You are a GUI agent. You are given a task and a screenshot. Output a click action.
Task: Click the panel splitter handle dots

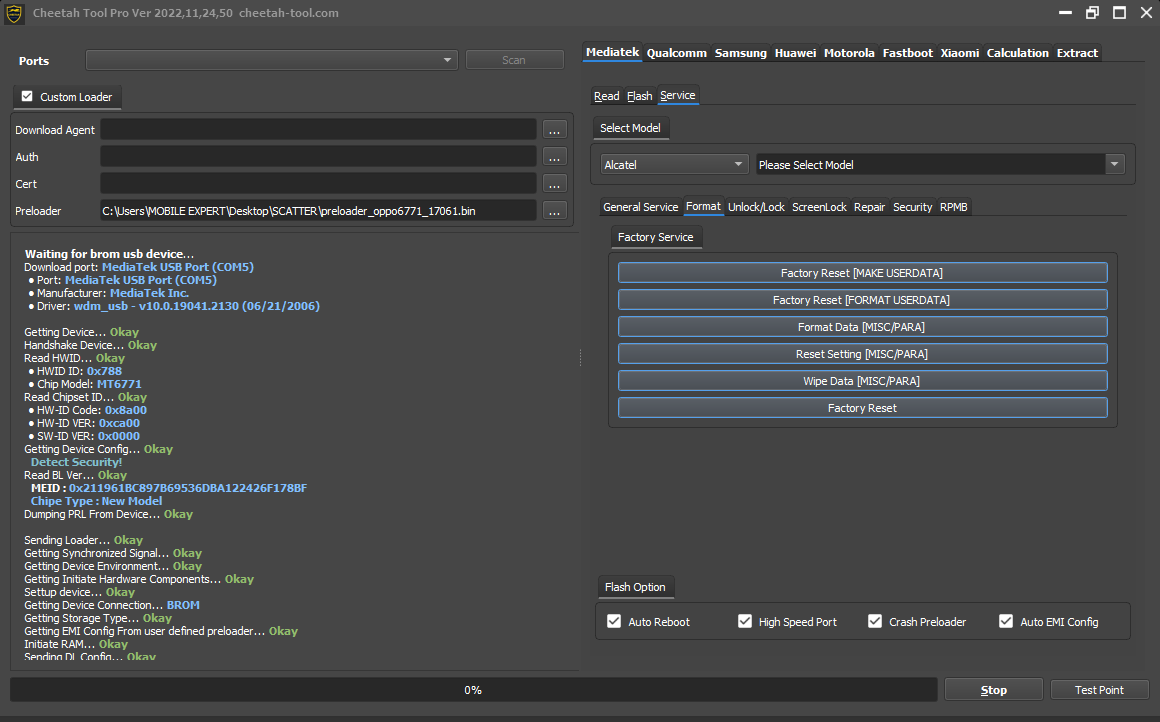[581, 358]
